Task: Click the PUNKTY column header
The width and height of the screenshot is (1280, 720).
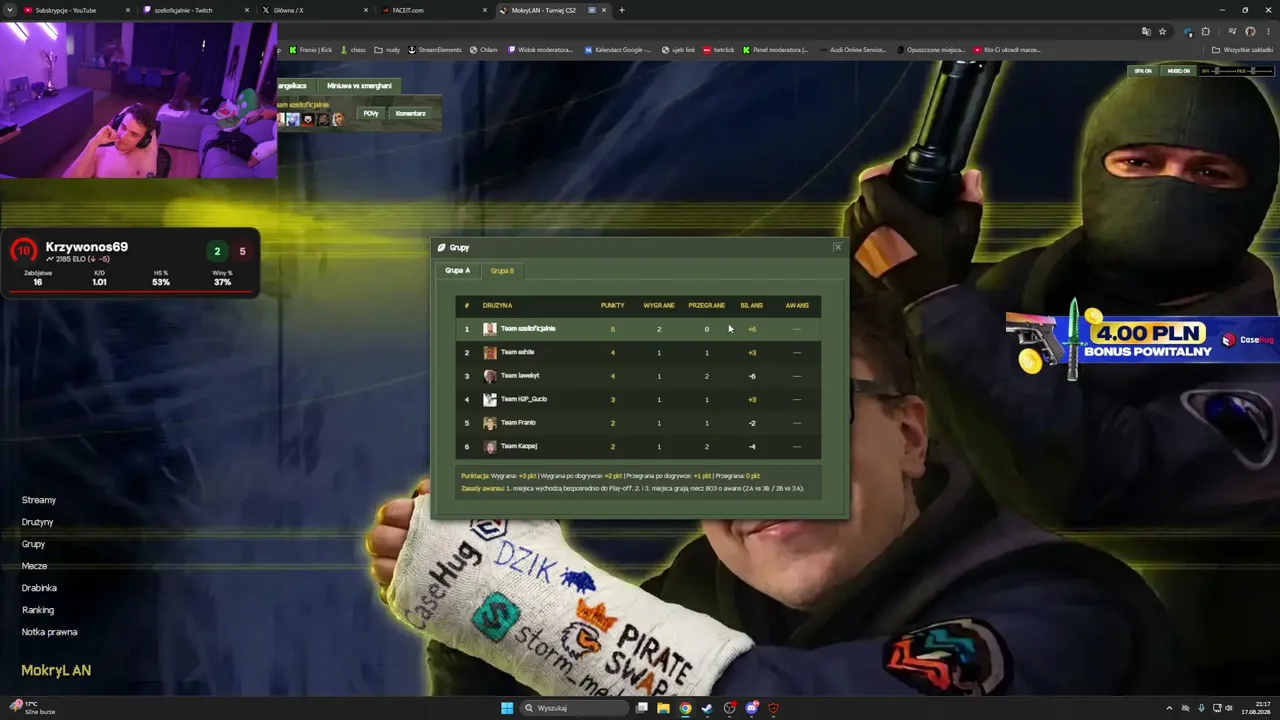Action: click(612, 305)
